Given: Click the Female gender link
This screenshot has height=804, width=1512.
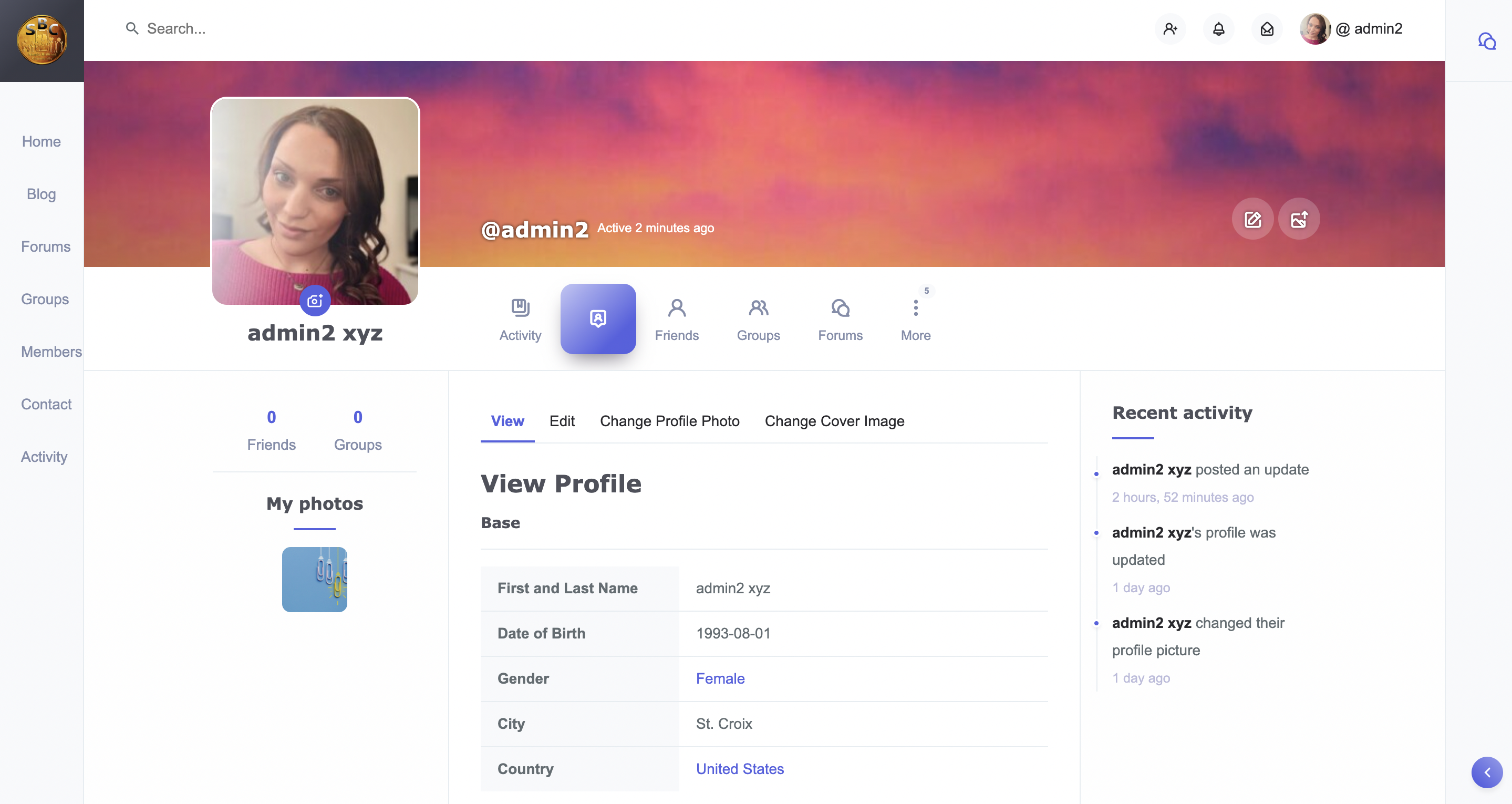Looking at the screenshot, I should click(x=720, y=678).
